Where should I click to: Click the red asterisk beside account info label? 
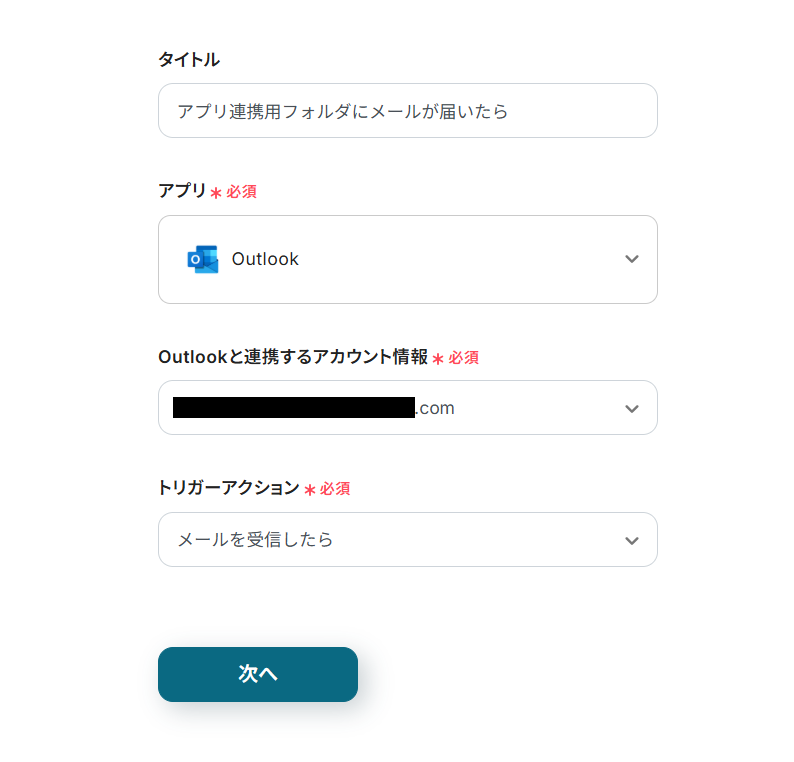click(437, 359)
